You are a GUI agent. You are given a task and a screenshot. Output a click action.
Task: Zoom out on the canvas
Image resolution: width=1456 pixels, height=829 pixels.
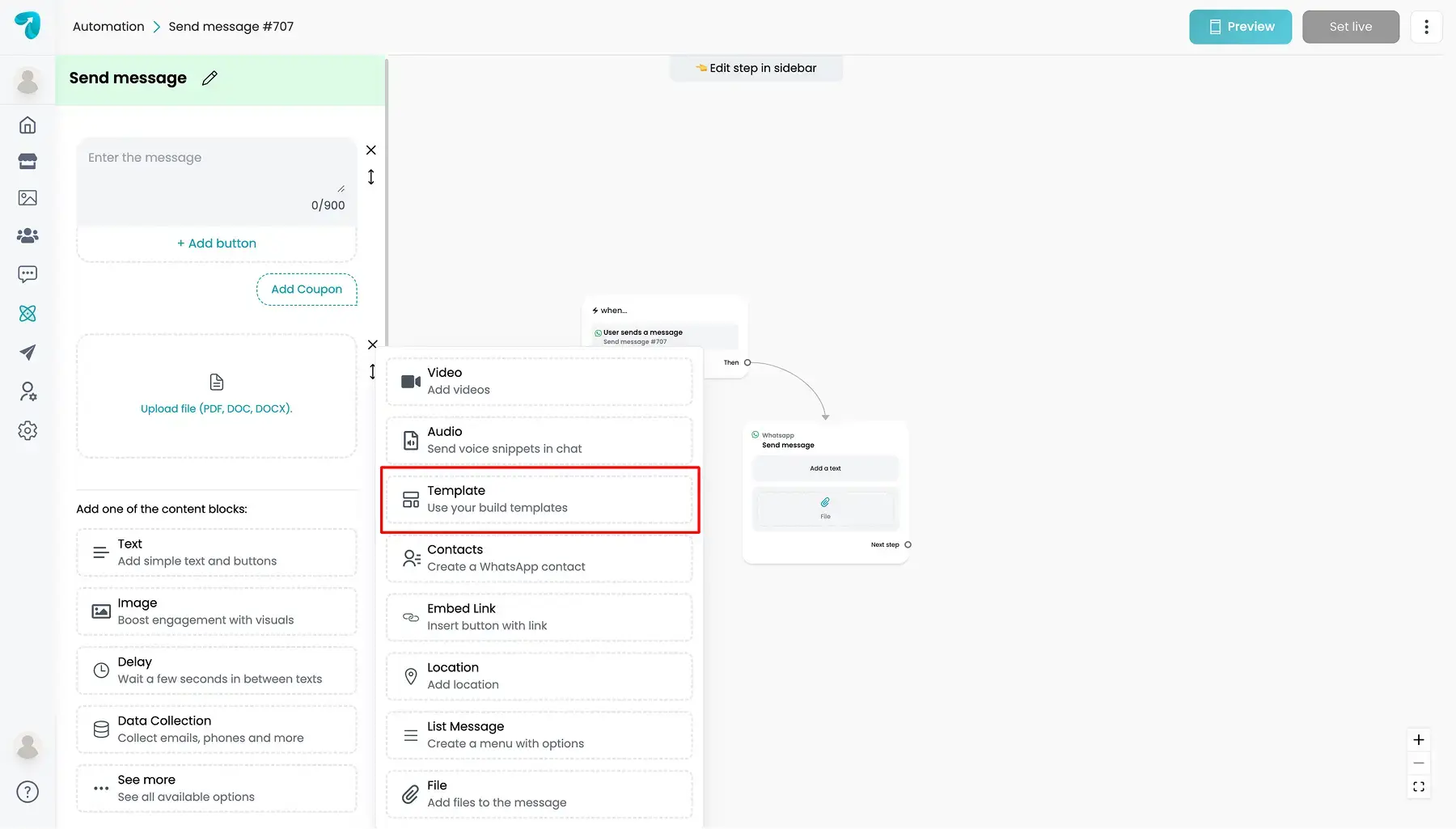click(x=1419, y=763)
